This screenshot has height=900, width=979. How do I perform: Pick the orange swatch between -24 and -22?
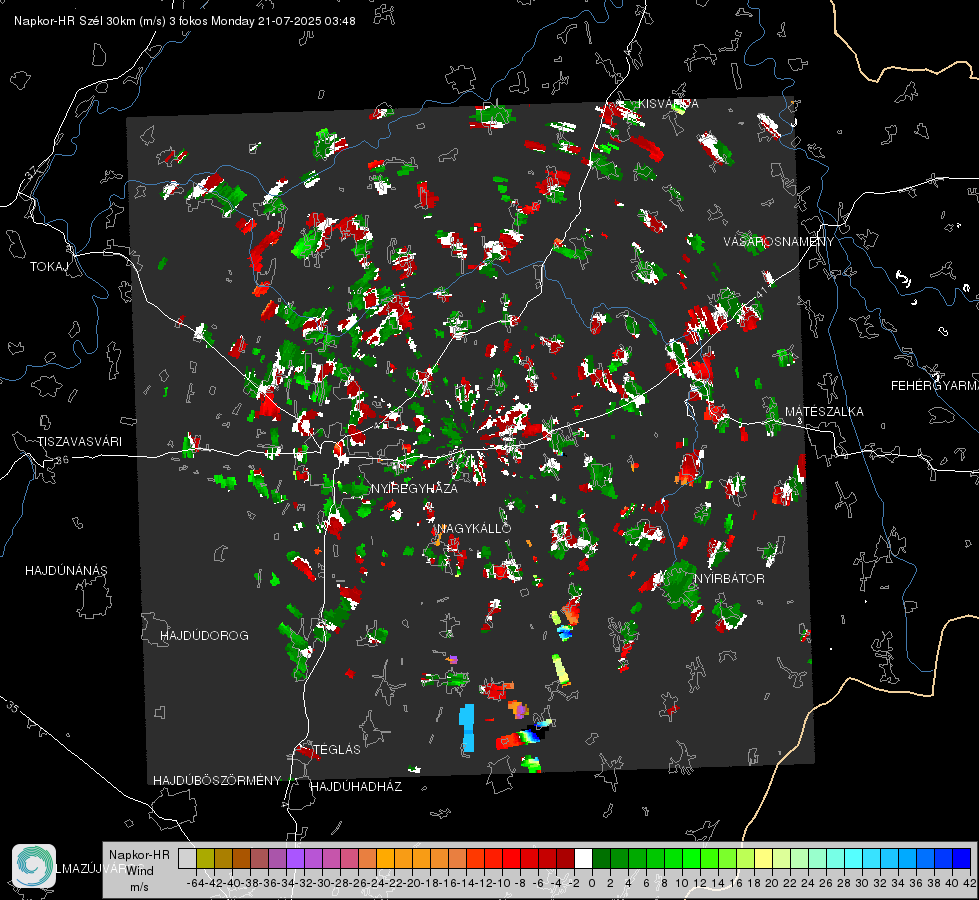click(x=385, y=859)
